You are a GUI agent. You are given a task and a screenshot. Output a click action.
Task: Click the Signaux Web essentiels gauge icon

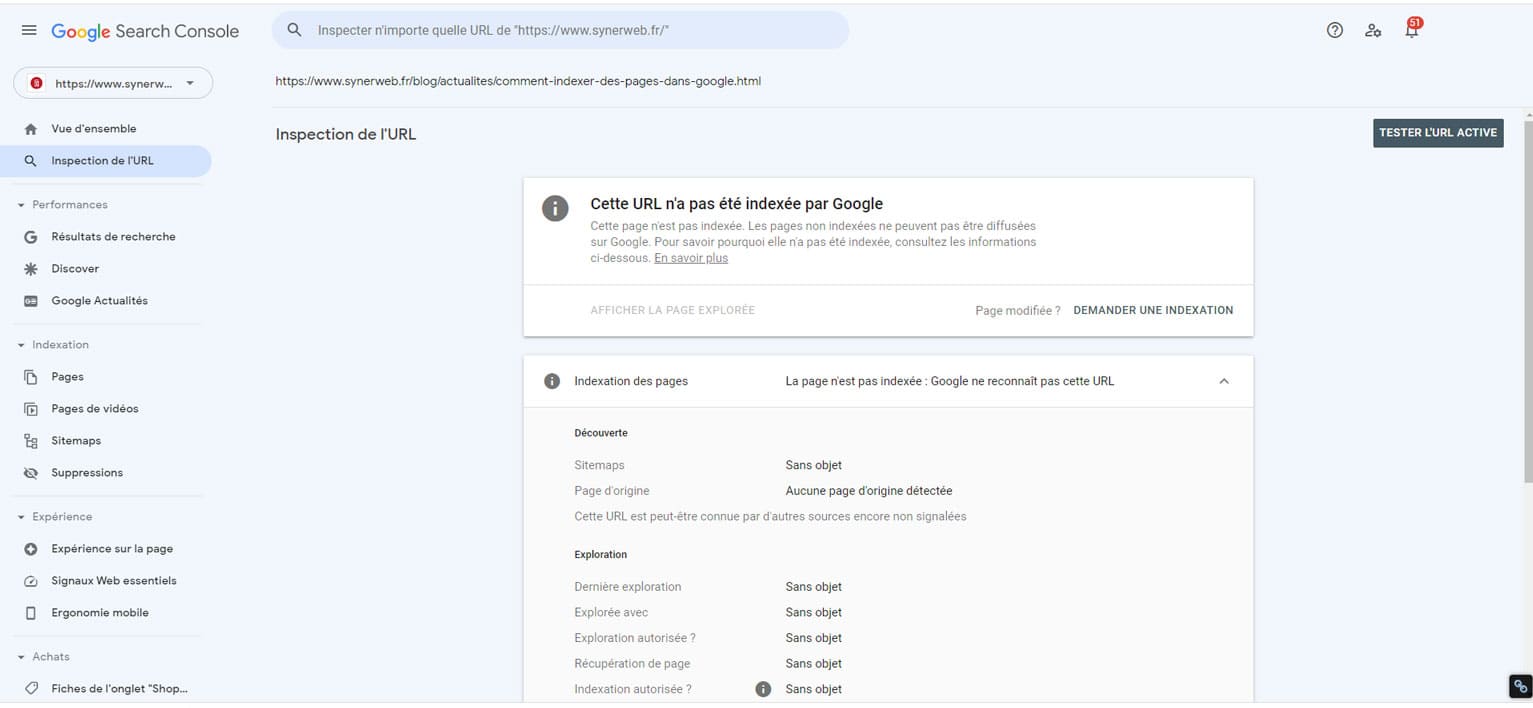coord(31,581)
